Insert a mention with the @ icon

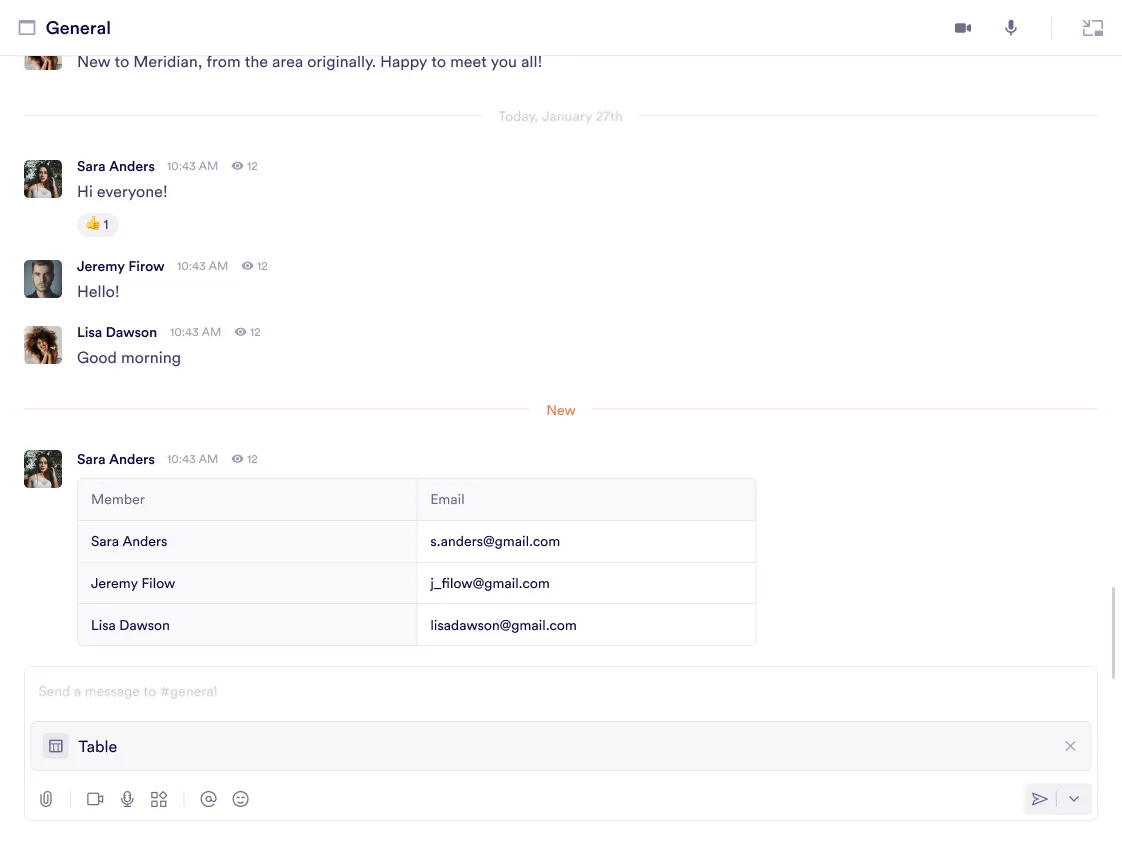[208, 799]
